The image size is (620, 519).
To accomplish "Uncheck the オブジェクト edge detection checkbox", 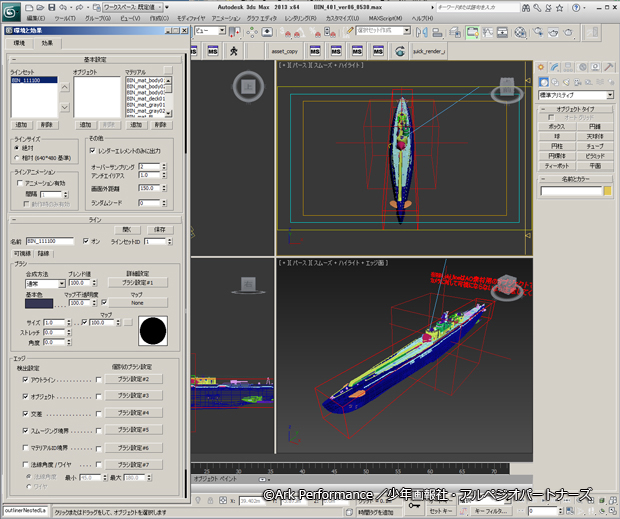I will (26, 396).
